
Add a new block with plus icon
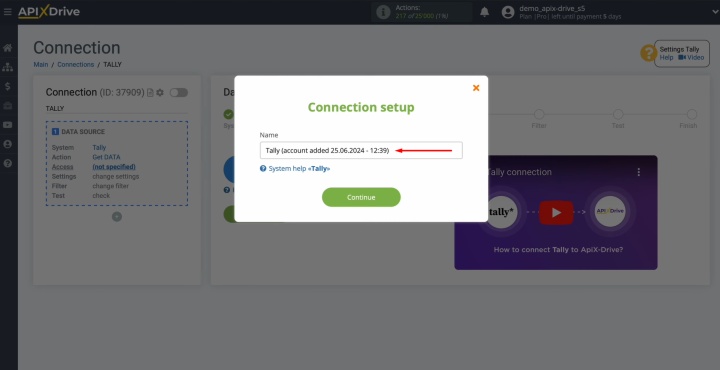(117, 217)
